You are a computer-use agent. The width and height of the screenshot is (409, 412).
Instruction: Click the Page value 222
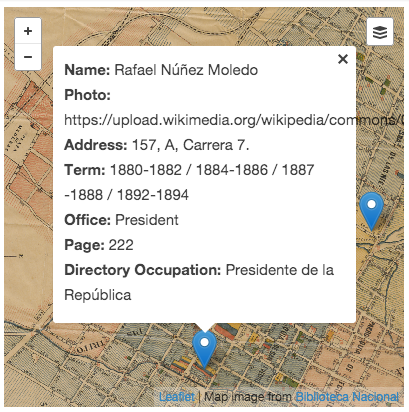pyautogui.click(x=121, y=245)
